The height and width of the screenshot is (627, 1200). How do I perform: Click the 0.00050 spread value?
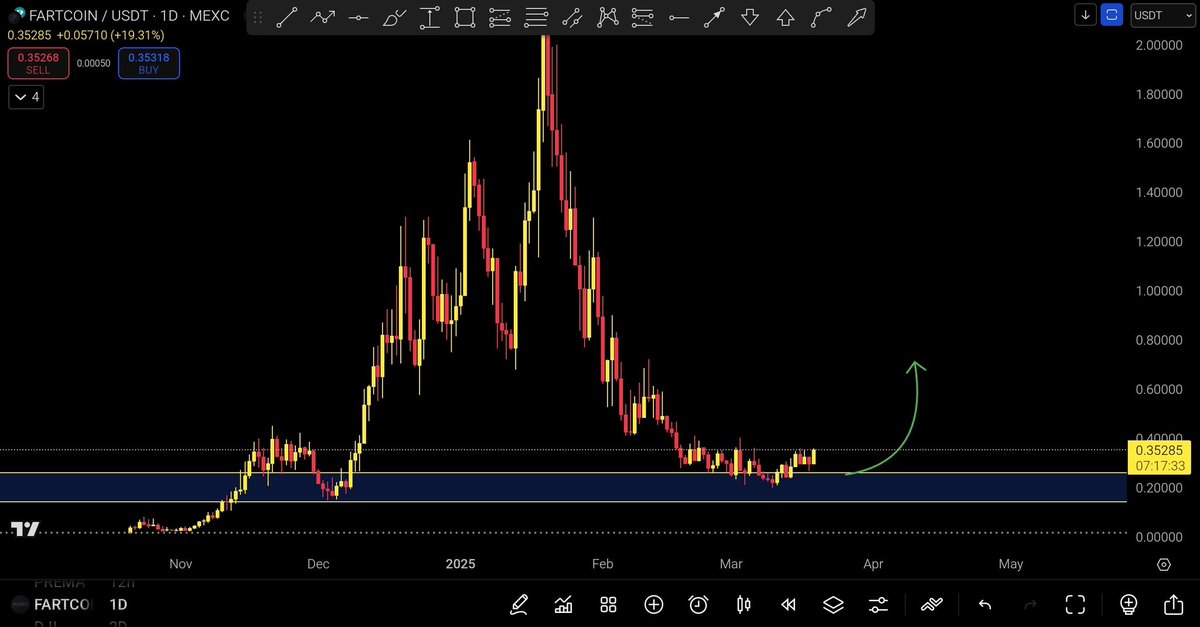point(94,64)
